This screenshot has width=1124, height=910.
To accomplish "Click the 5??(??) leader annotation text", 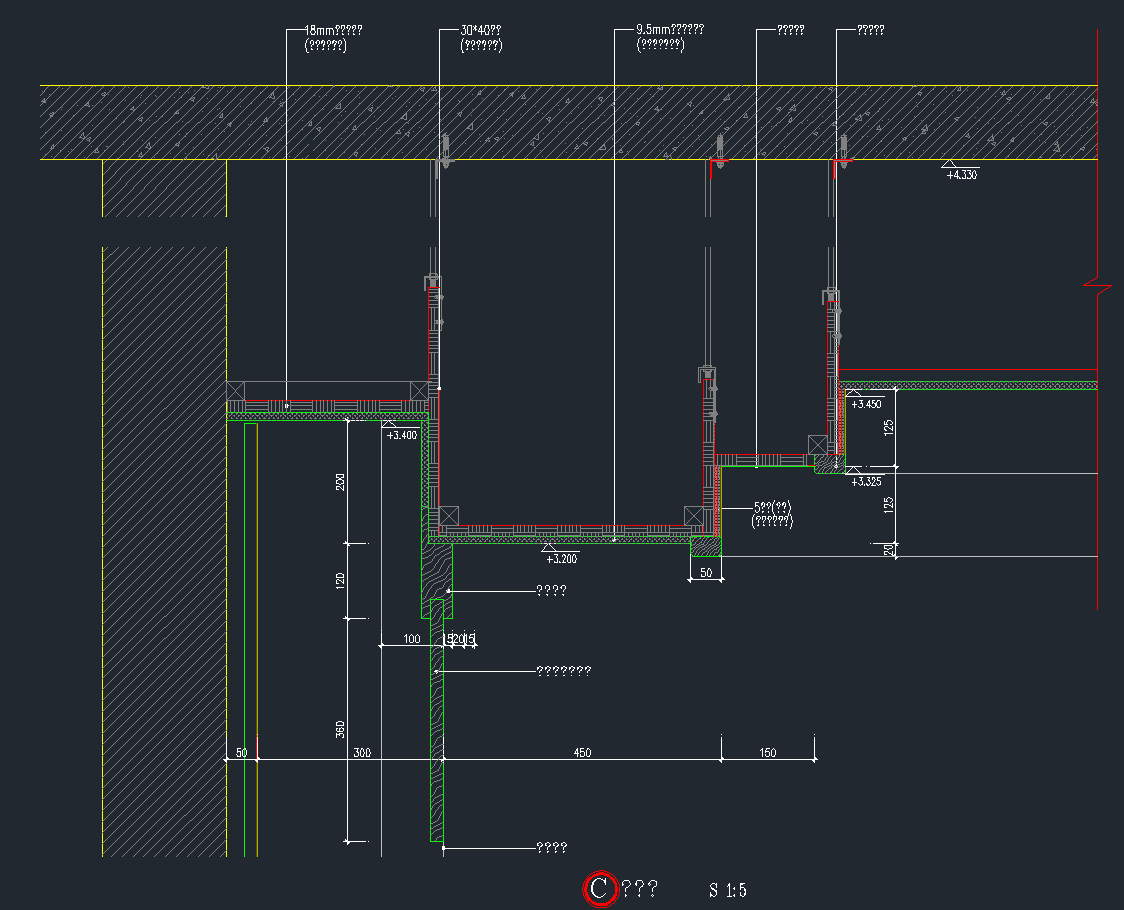I will tap(771, 508).
